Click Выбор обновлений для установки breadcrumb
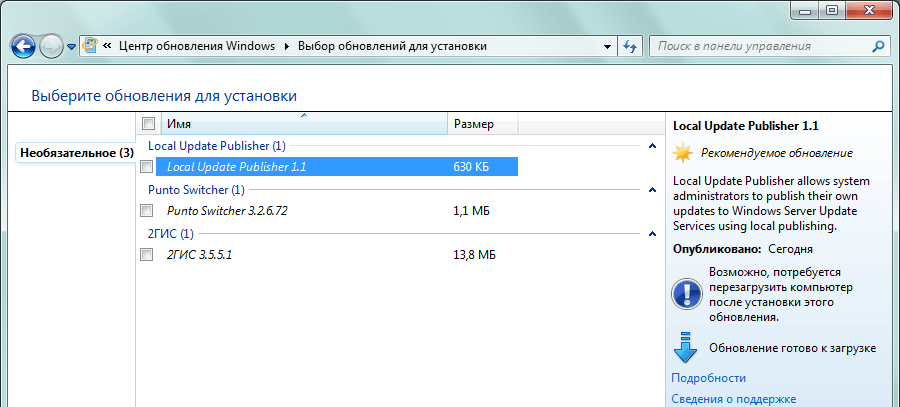900x407 pixels. (x=392, y=46)
